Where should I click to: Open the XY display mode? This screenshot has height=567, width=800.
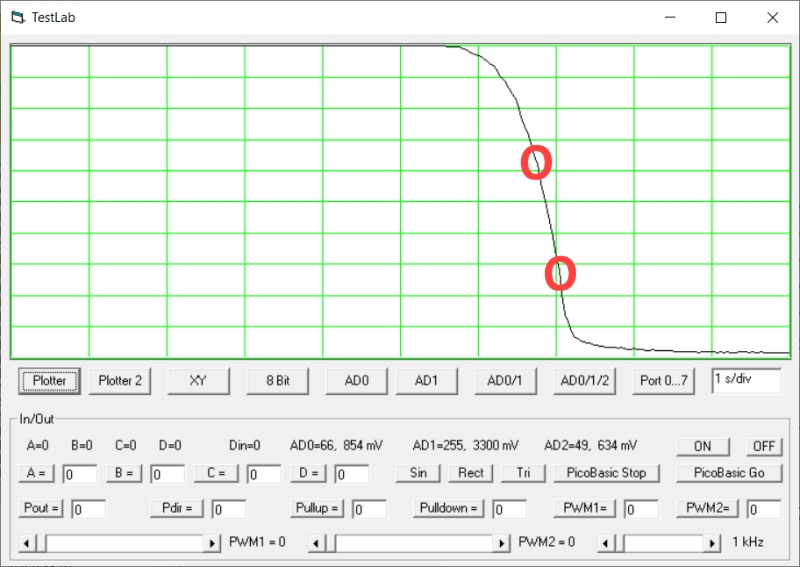click(198, 380)
